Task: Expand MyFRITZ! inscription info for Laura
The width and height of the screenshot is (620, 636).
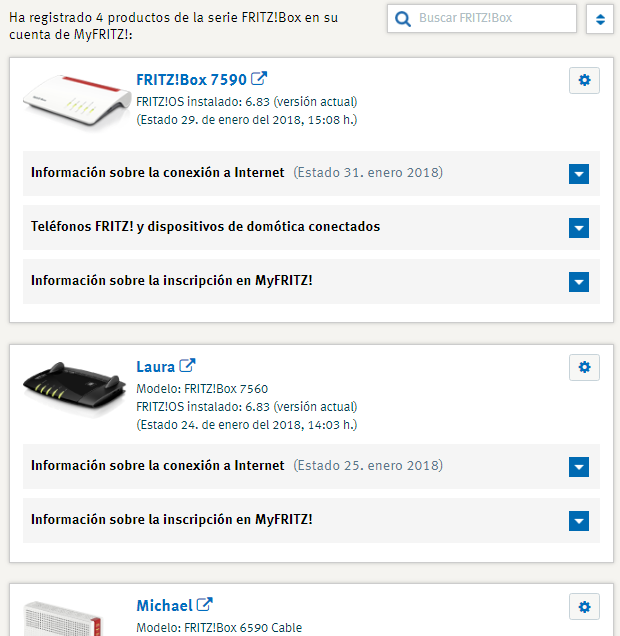Action: point(579,521)
